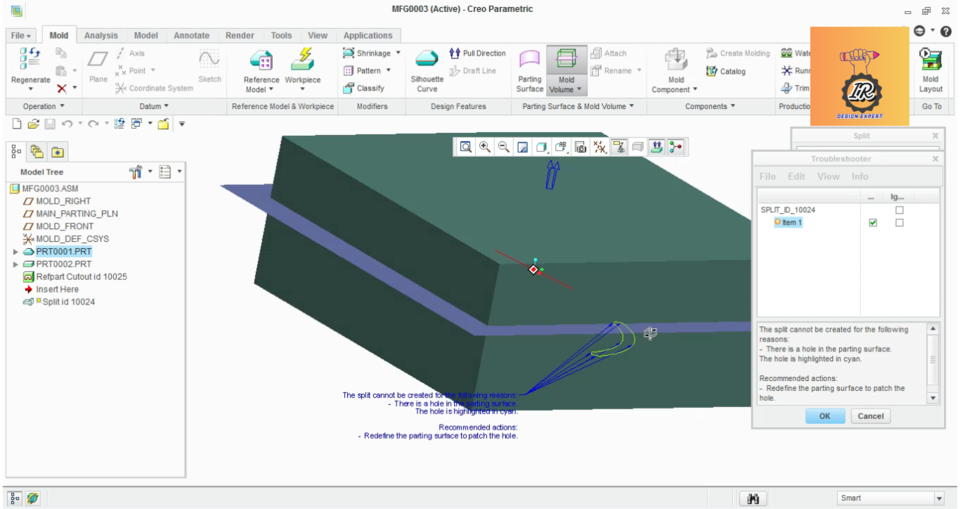Toggle the Spin Center display icon
This screenshot has height=509, width=960.
tap(675, 147)
